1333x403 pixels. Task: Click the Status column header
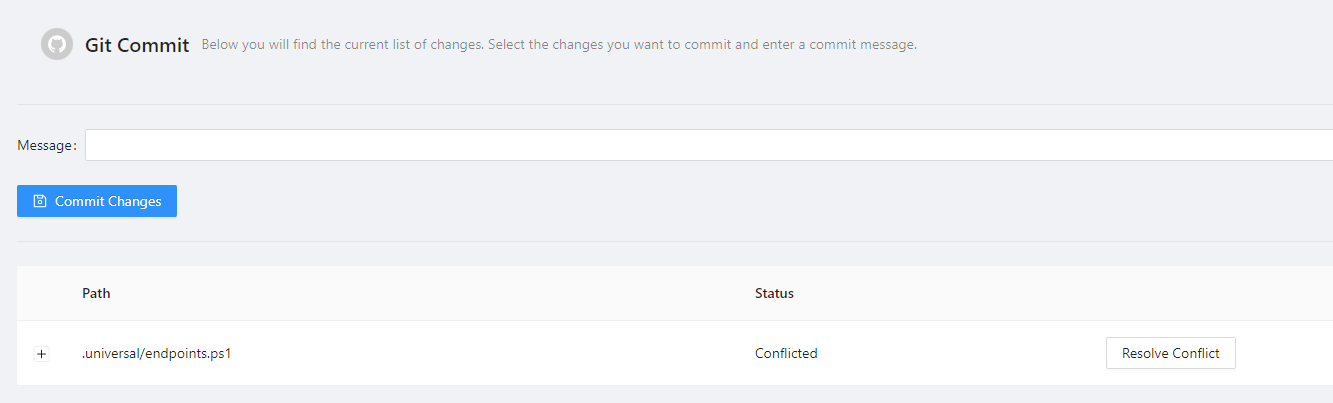tap(774, 293)
